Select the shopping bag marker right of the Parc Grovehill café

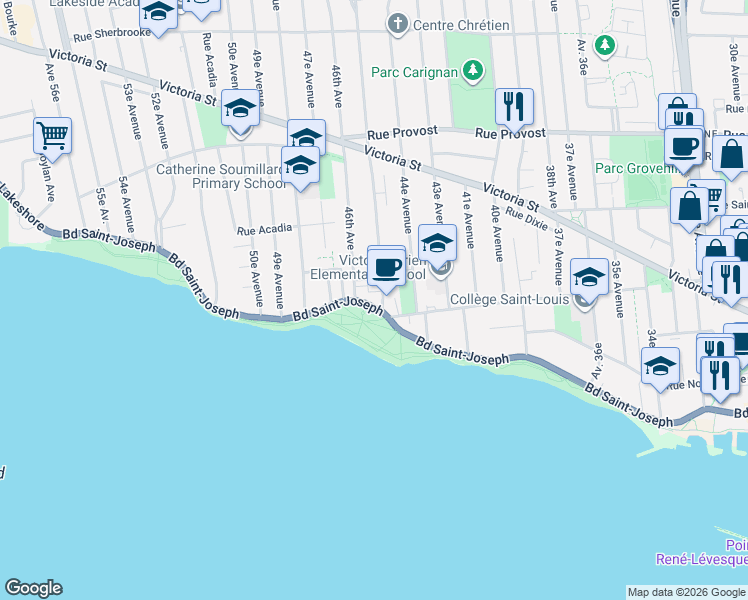pyautogui.click(x=731, y=157)
